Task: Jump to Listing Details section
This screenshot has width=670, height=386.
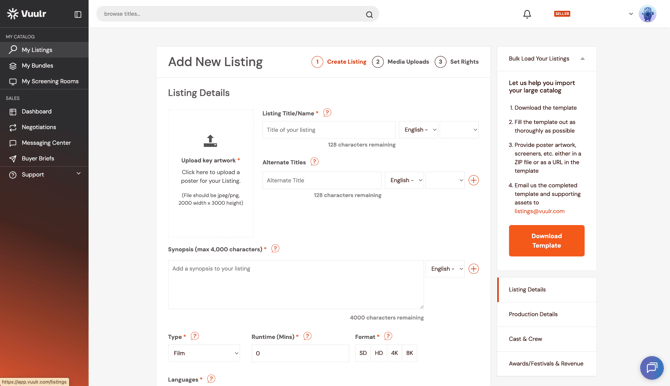Action: (x=547, y=289)
